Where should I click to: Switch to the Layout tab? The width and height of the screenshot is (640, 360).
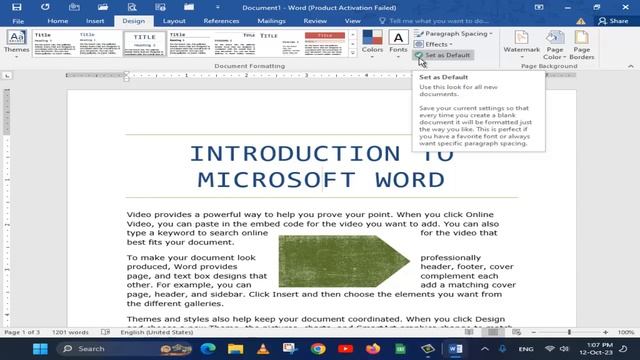[174, 21]
